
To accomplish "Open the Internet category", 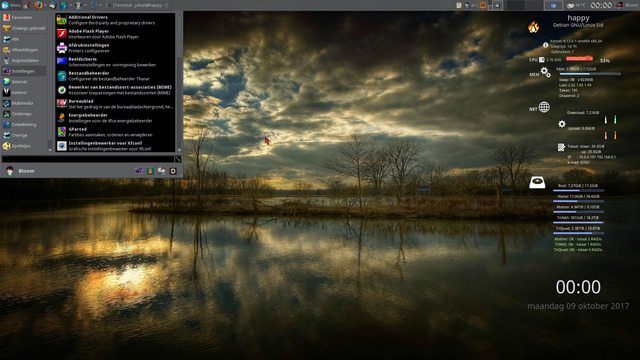I will click(24, 82).
